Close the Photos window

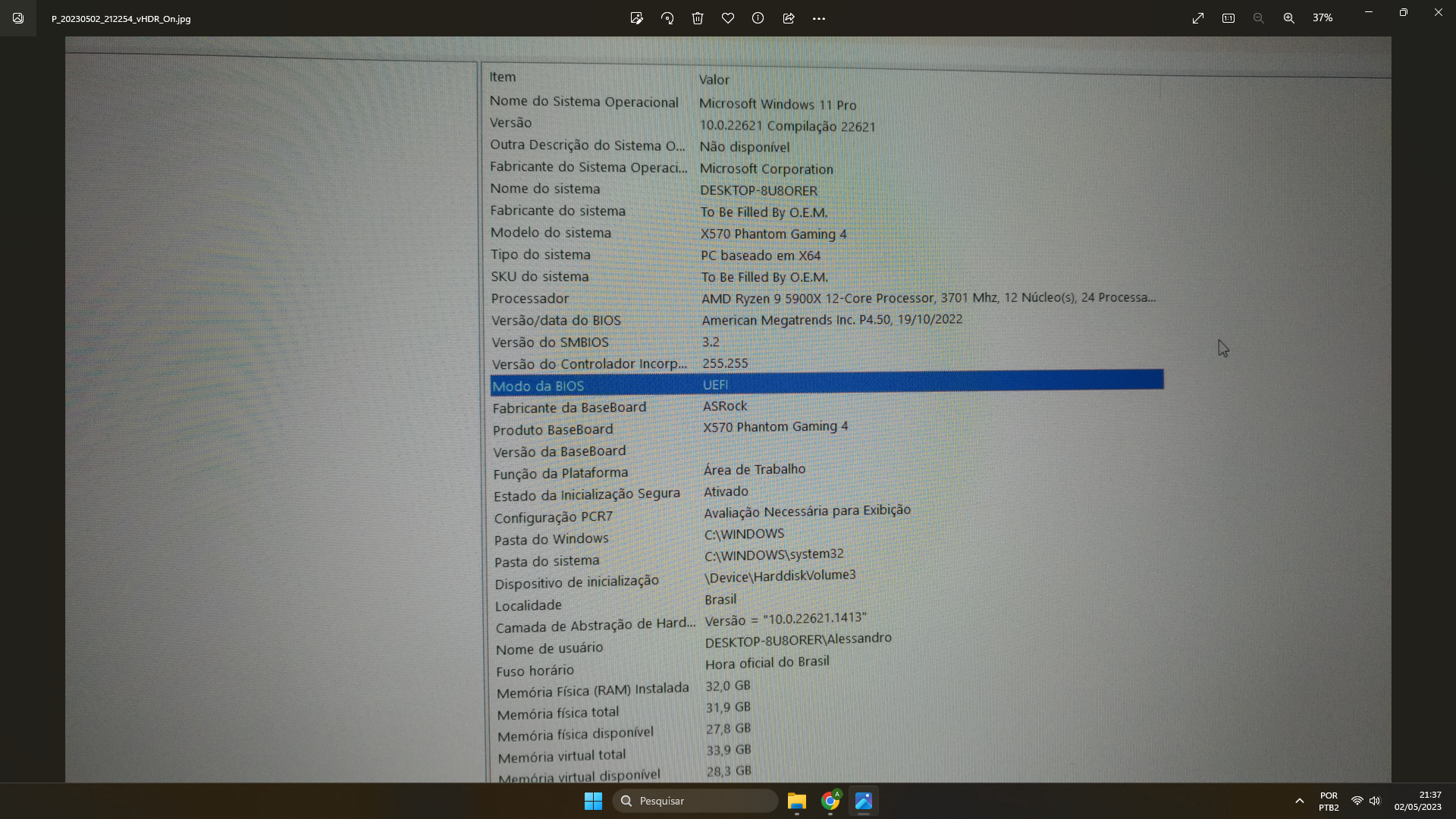click(1439, 12)
